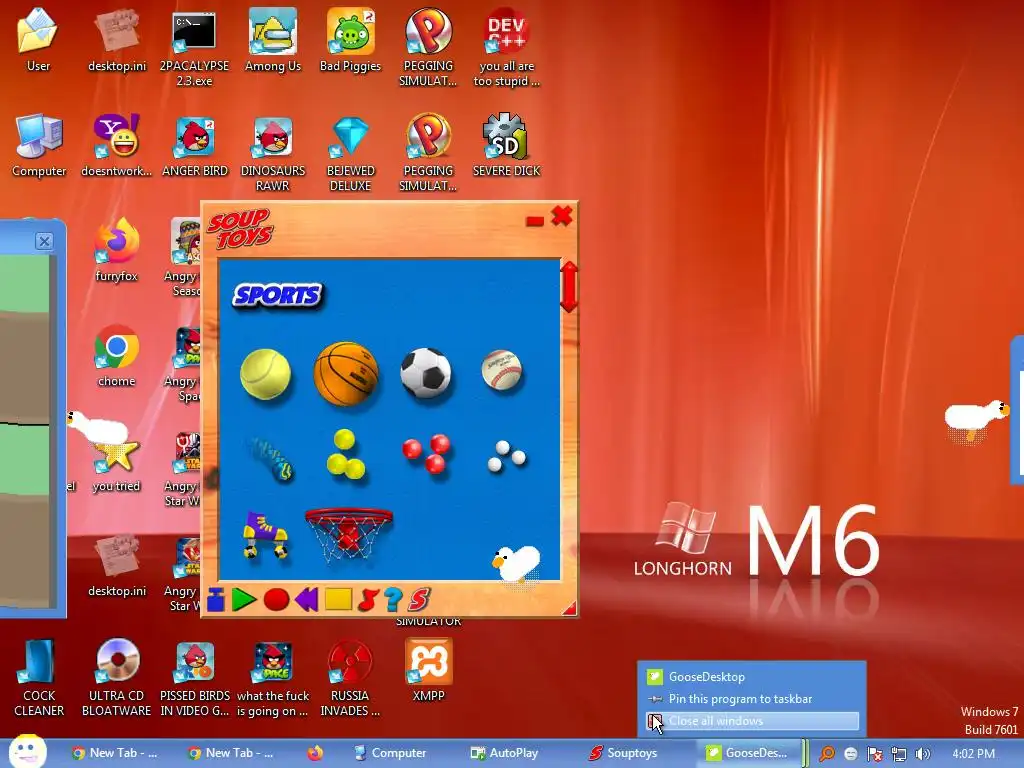Image resolution: width=1024 pixels, height=768 pixels.
Task: Pick the purple roller skate toy
Action: click(266, 536)
